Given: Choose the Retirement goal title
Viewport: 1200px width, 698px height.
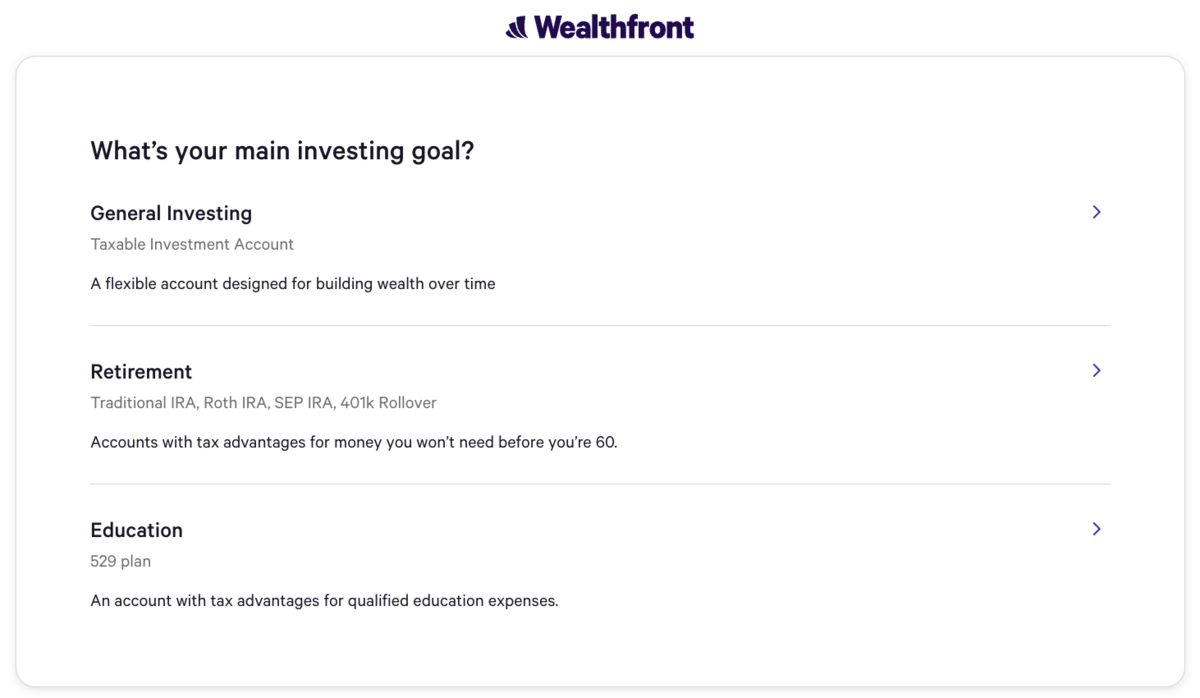Looking at the screenshot, I should click(141, 371).
